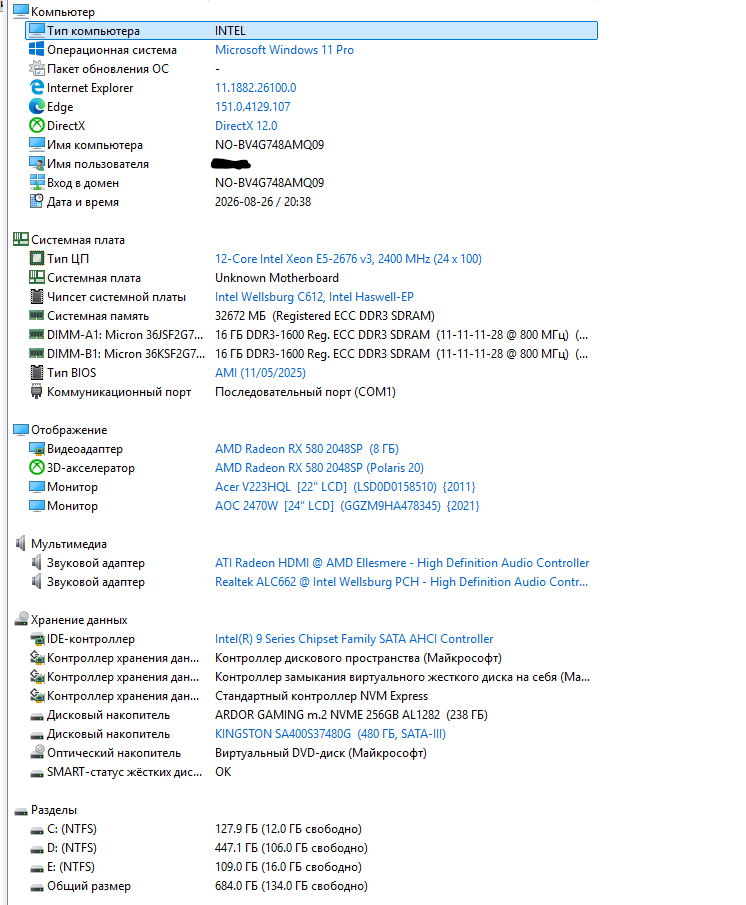Open the Acer V223HQL monitor link
This screenshot has width=746, height=905.
(x=345, y=487)
